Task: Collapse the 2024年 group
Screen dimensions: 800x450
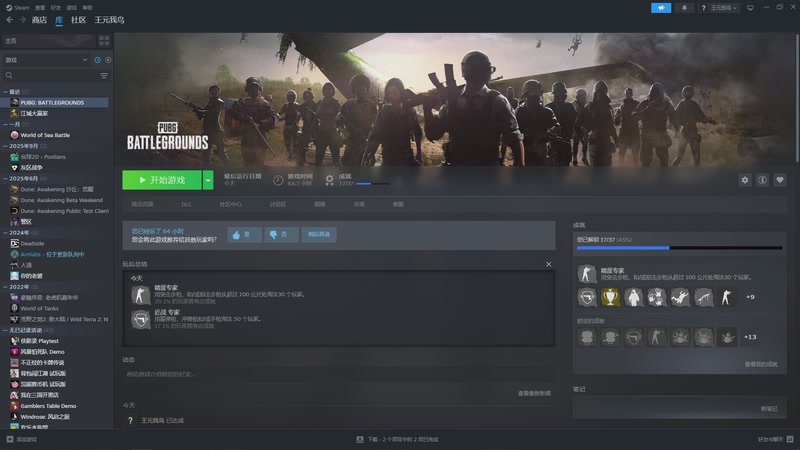Action: pos(5,233)
